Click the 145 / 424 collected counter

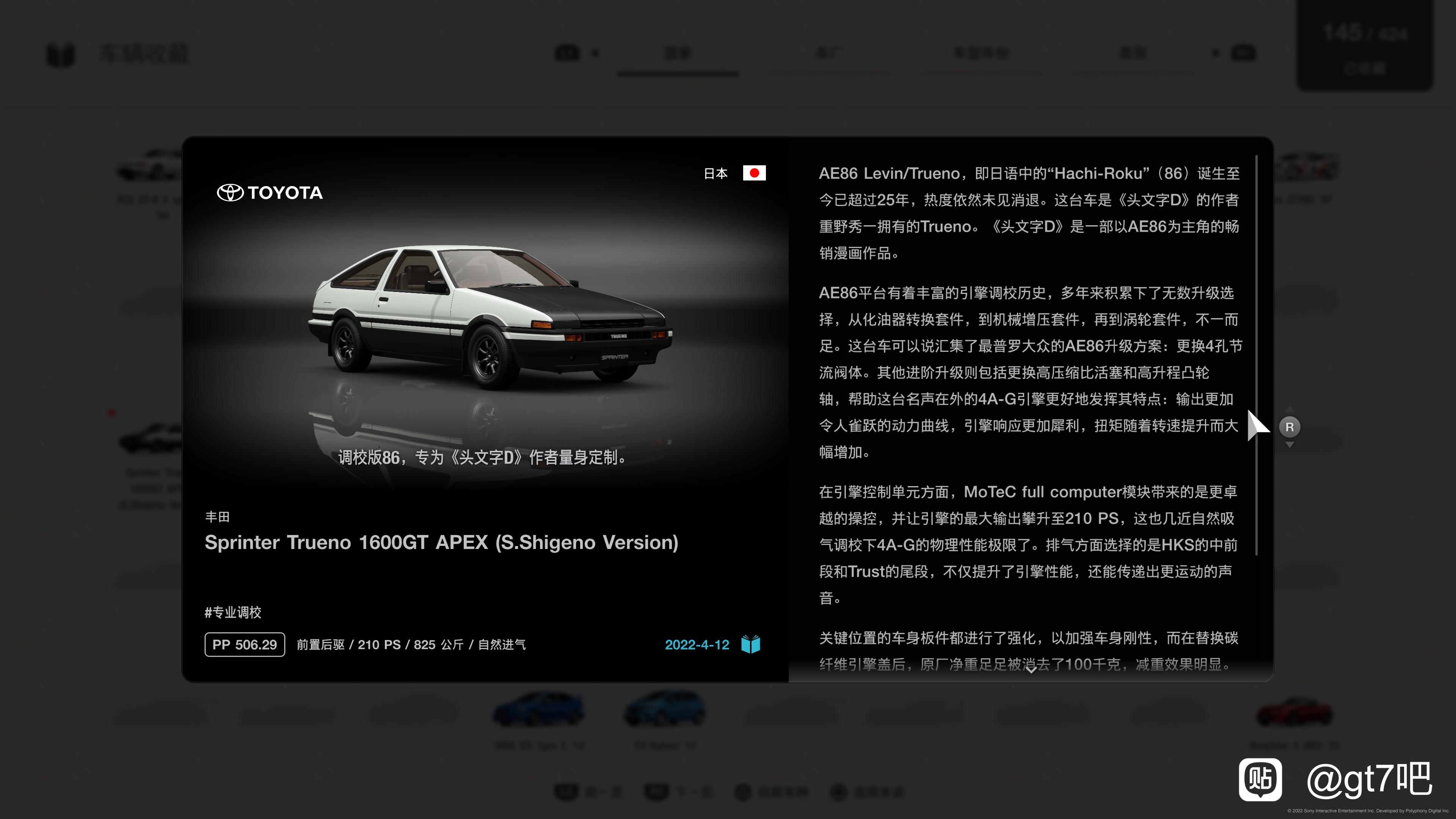click(x=1365, y=45)
